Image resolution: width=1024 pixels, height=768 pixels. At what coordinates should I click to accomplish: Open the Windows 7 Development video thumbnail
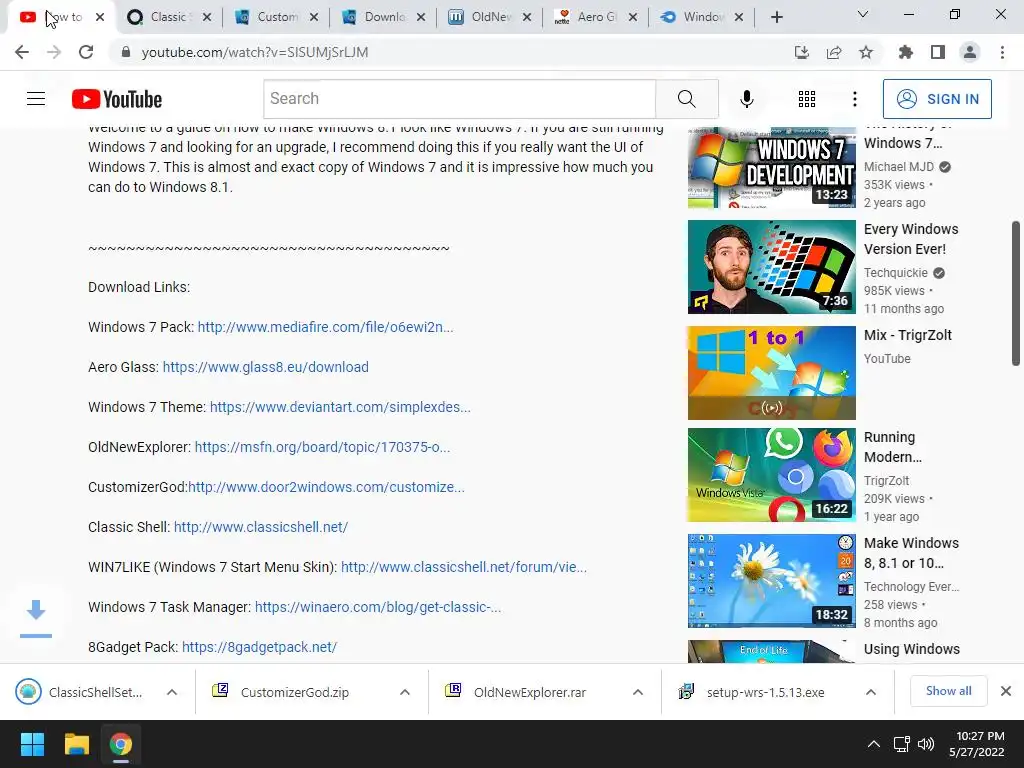(771, 167)
